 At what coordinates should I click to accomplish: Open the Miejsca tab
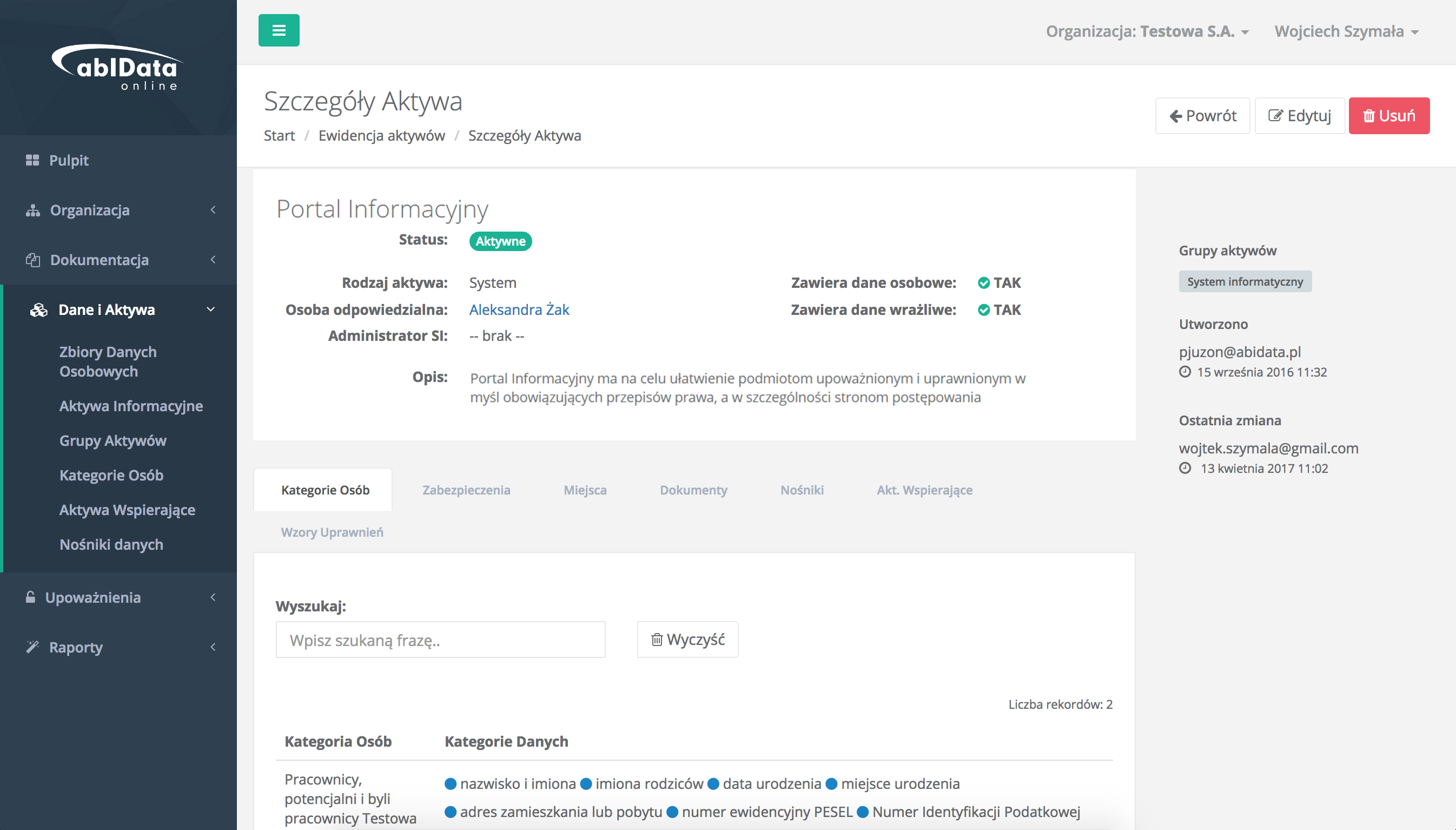(x=585, y=490)
